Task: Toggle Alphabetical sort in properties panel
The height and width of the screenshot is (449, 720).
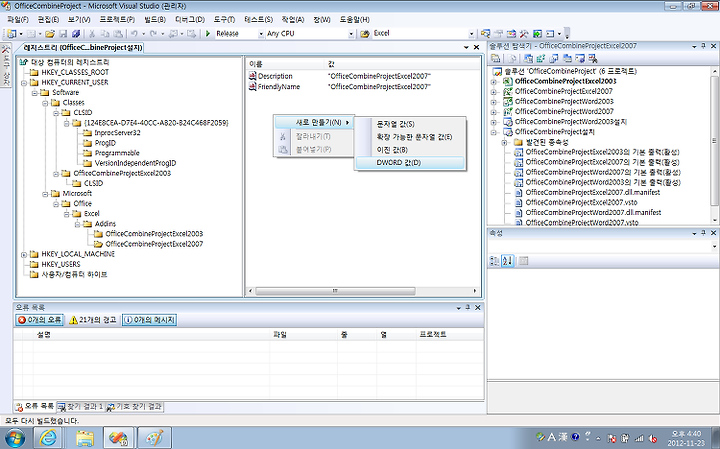Action: pos(507,261)
